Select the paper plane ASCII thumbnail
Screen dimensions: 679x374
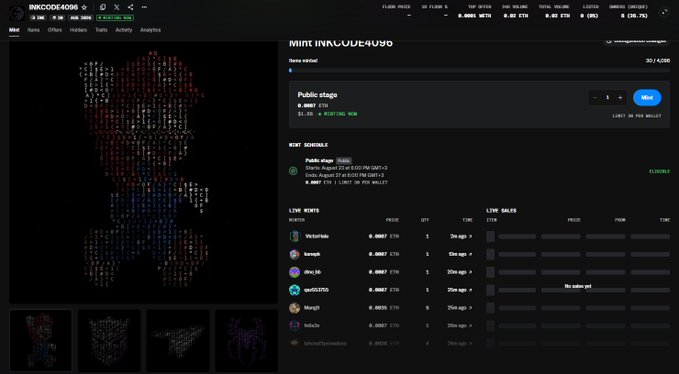[178, 340]
